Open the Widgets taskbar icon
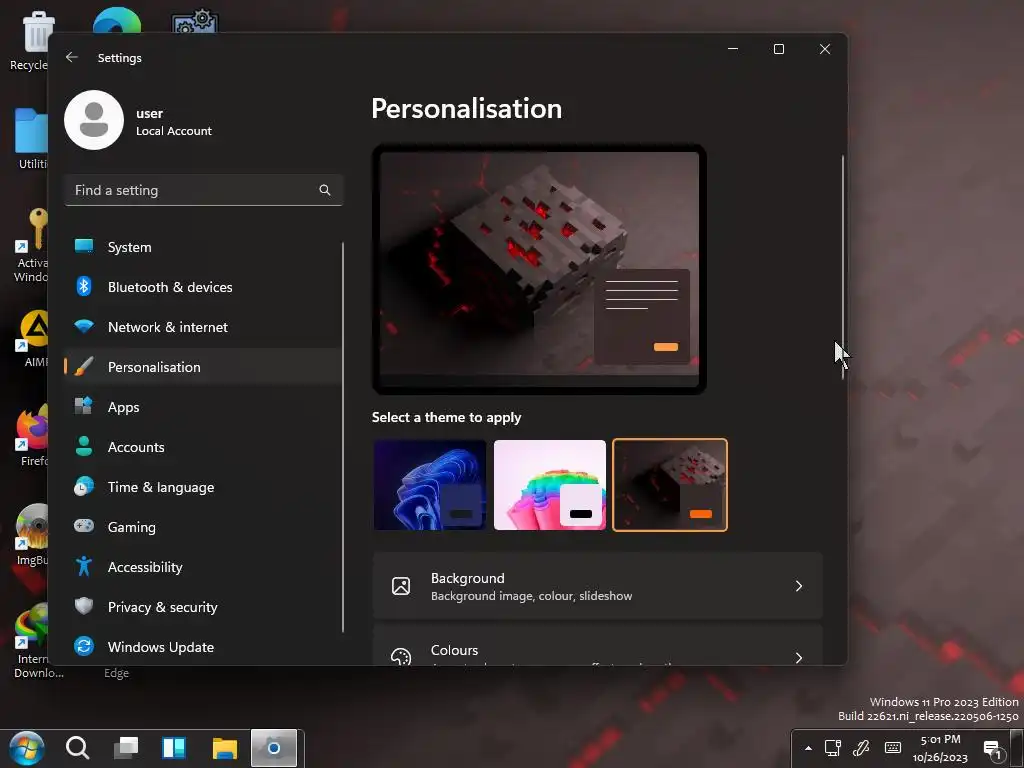The width and height of the screenshot is (1024, 768). [174, 748]
